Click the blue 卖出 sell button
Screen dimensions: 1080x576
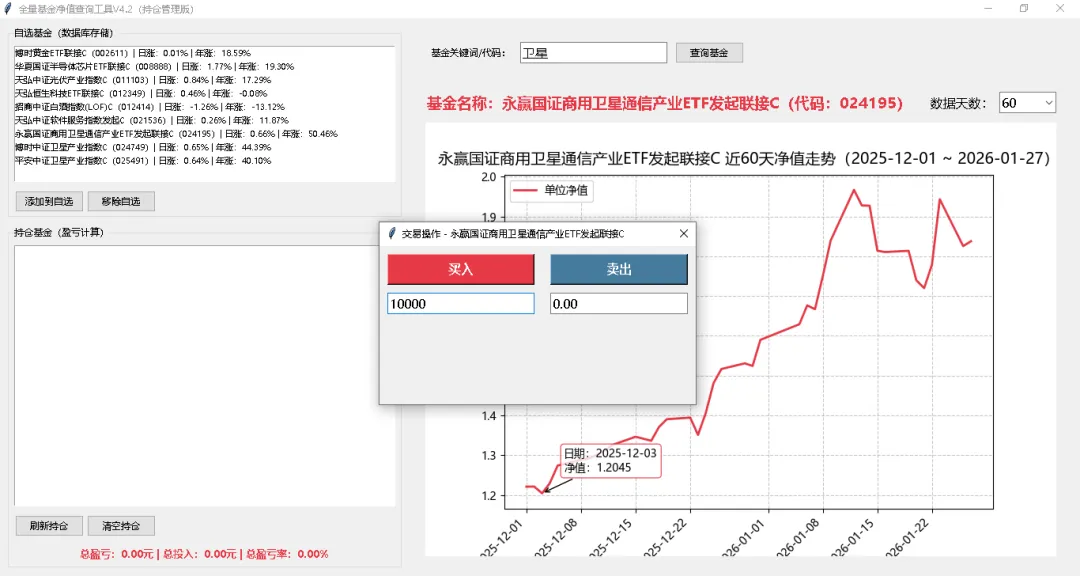pyautogui.click(x=619, y=269)
